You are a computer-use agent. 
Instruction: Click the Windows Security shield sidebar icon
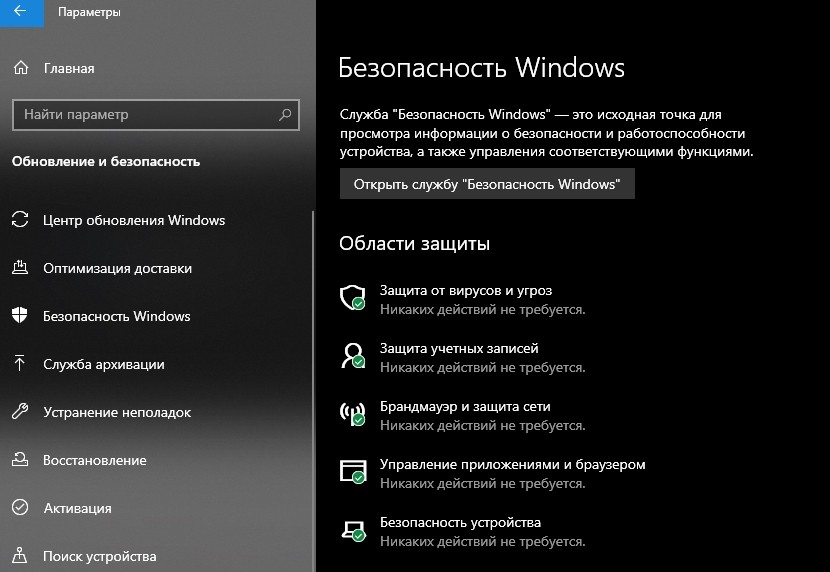(x=20, y=315)
